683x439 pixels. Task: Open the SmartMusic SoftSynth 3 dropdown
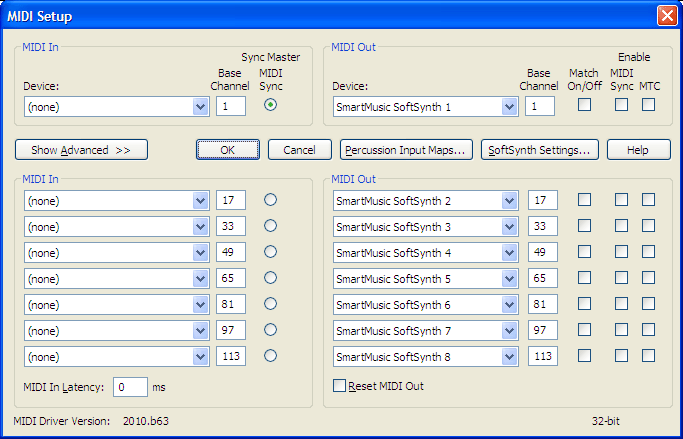tap(426, 227)
